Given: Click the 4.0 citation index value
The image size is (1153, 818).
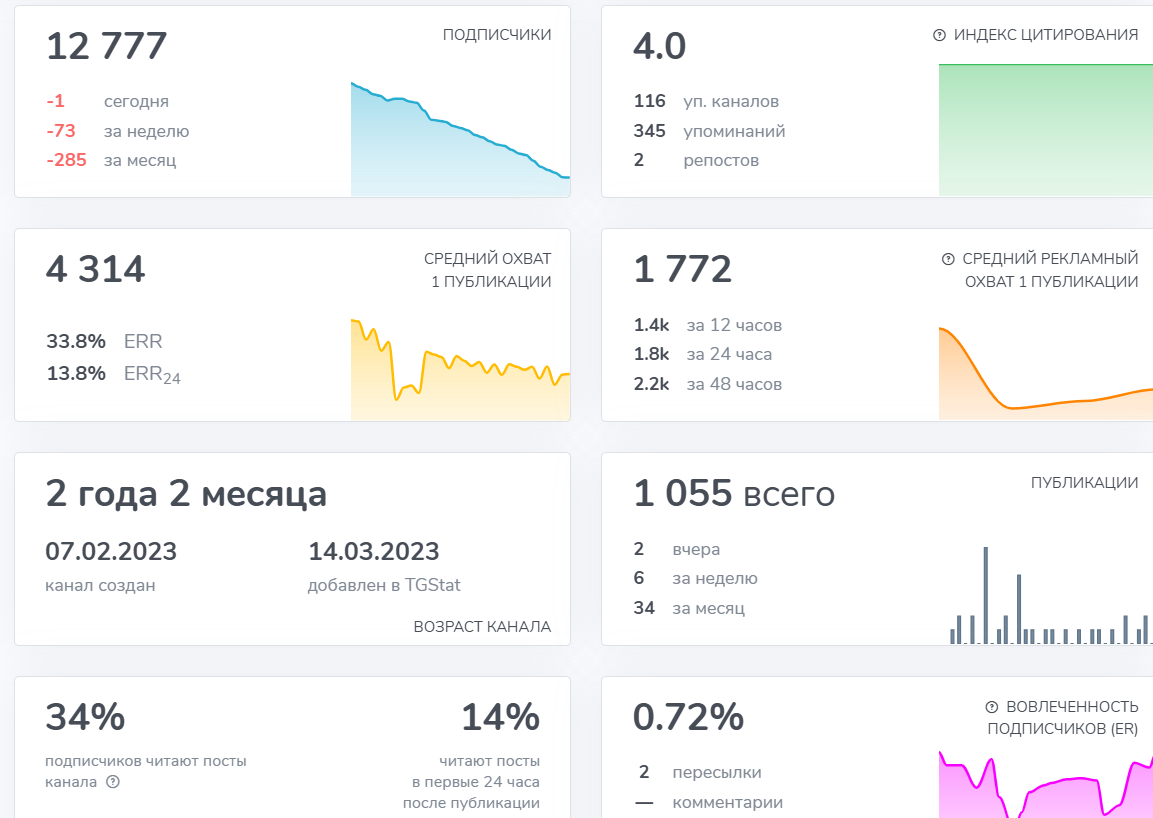Looking at the screenshot, I should pos(660,46).
